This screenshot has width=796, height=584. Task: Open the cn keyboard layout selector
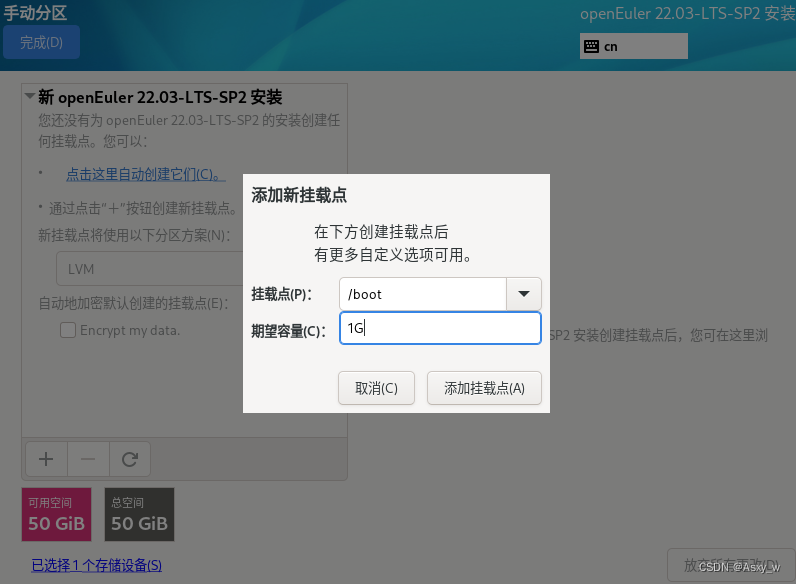(x=634, y=46)
